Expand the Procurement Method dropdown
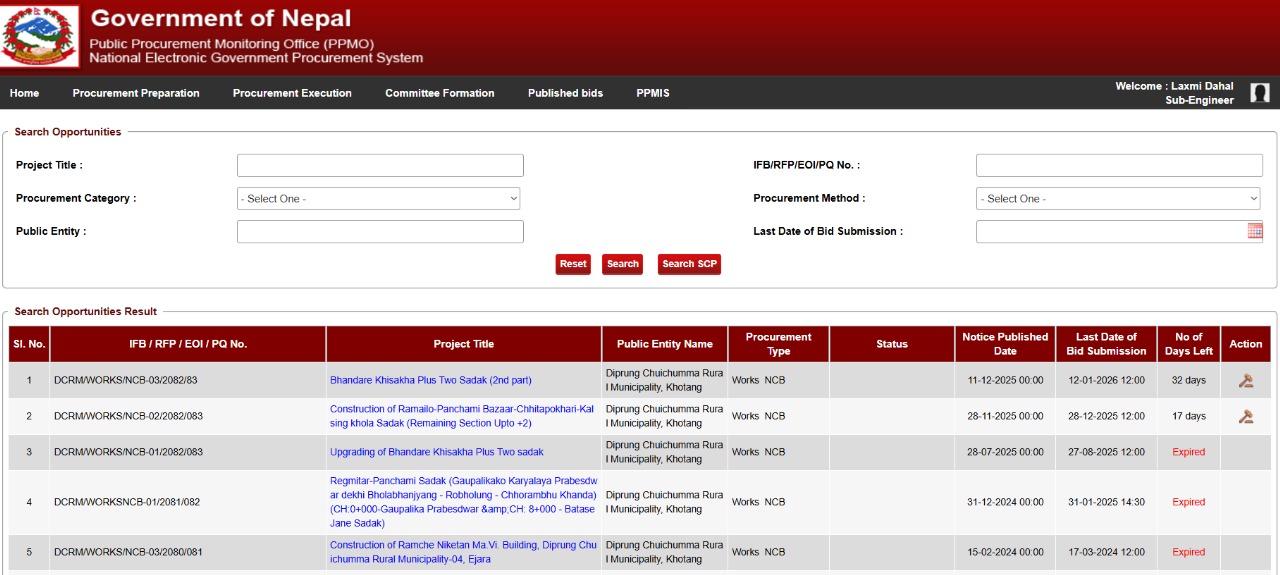Screen dimensions: 1280x575 1118,198
